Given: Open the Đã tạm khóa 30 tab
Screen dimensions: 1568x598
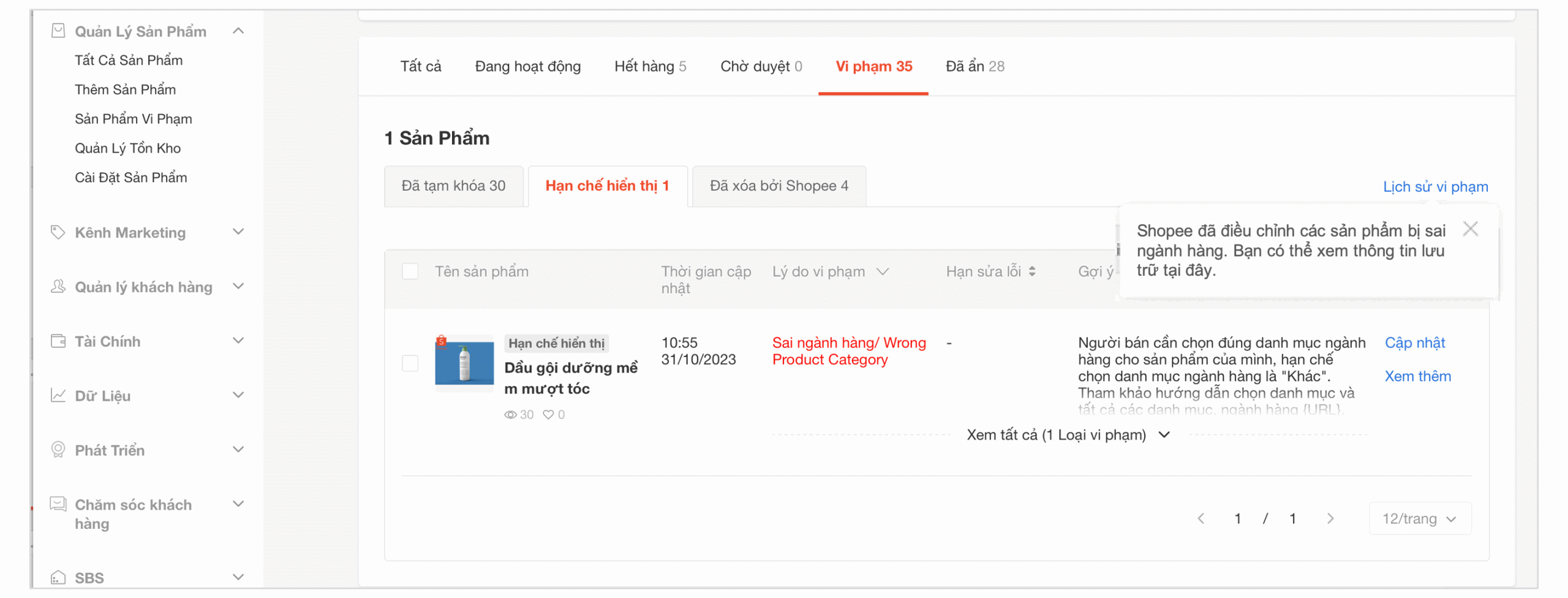Looking at the screenshot, I should 454,186.
